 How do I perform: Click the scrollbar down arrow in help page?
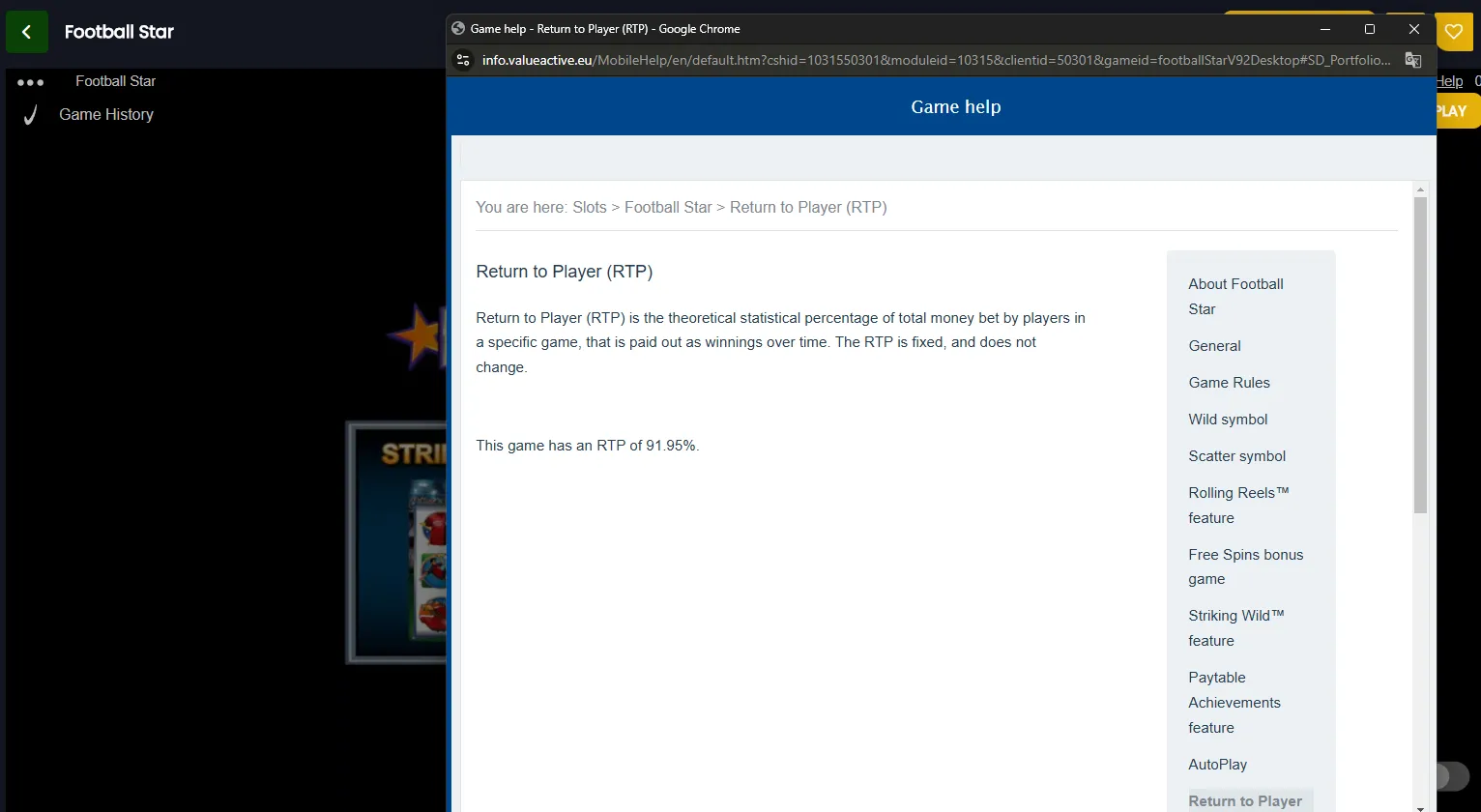[x=1420, y=807]
